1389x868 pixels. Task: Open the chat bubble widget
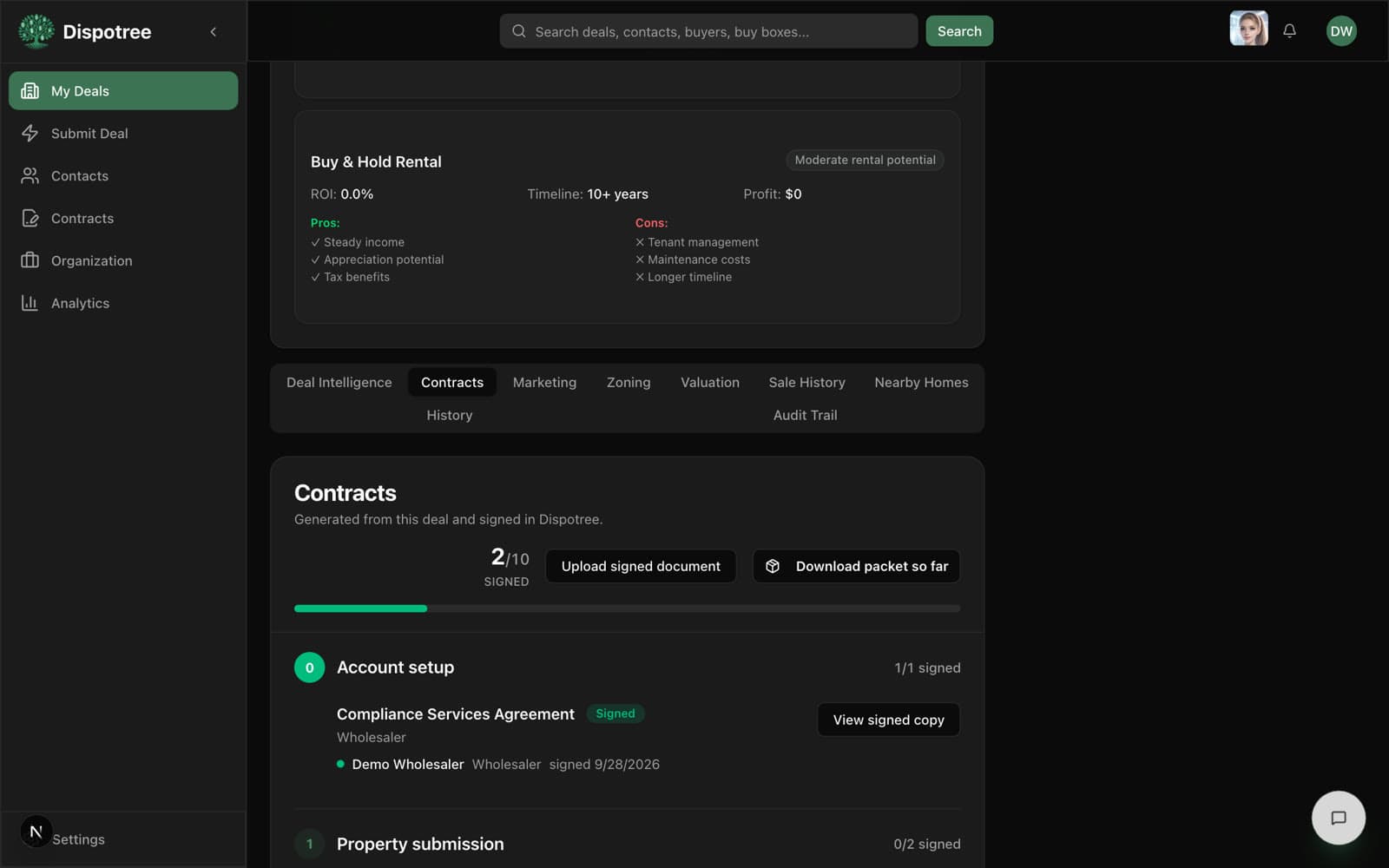(1338, 818)
